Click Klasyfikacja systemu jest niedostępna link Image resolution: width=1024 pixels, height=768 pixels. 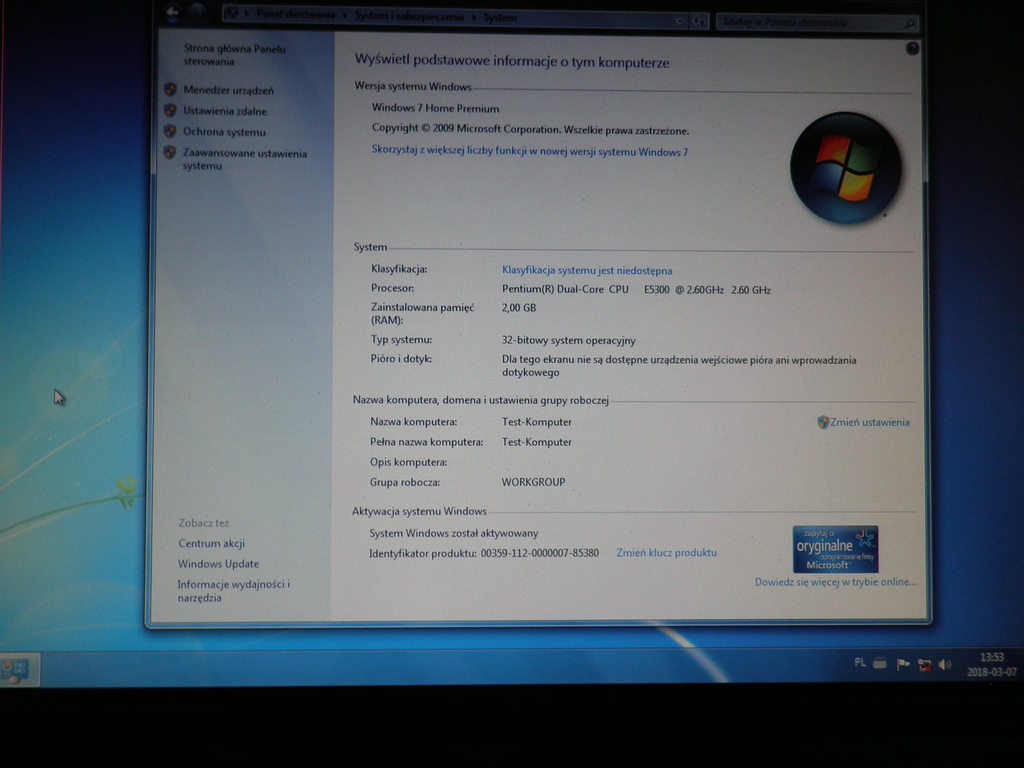586,270
